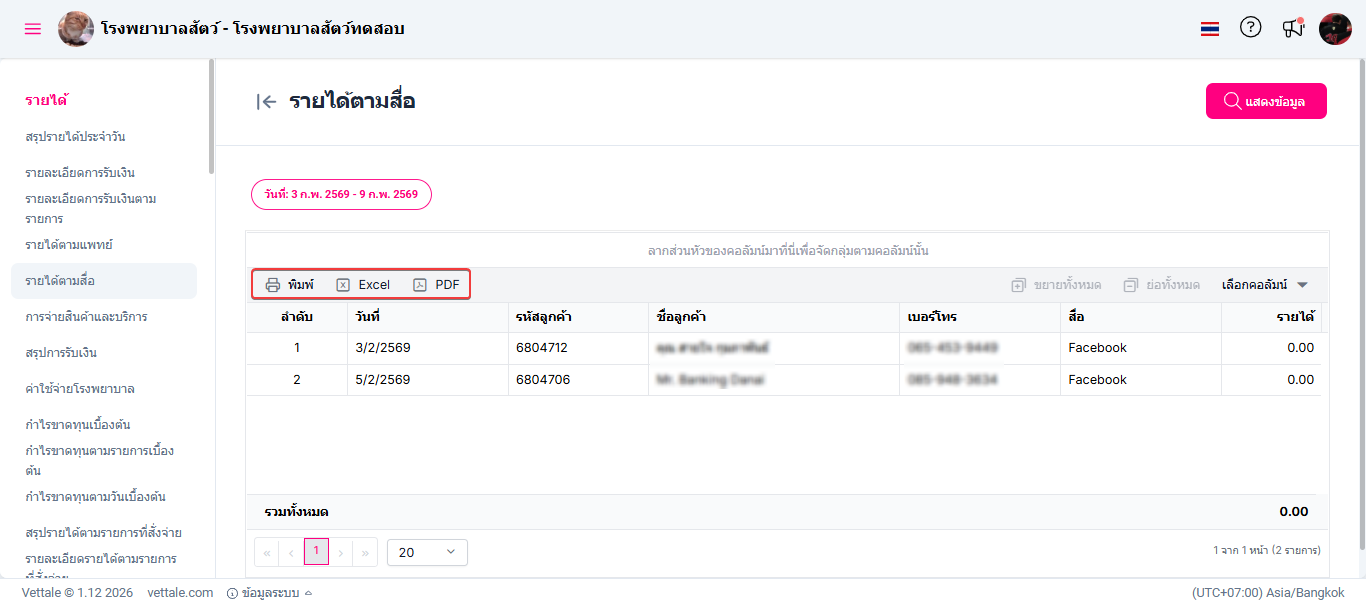This screenshot has width=1366, height=607.
Task: Open the page size 20 dropdown
Action: point(427,552)
